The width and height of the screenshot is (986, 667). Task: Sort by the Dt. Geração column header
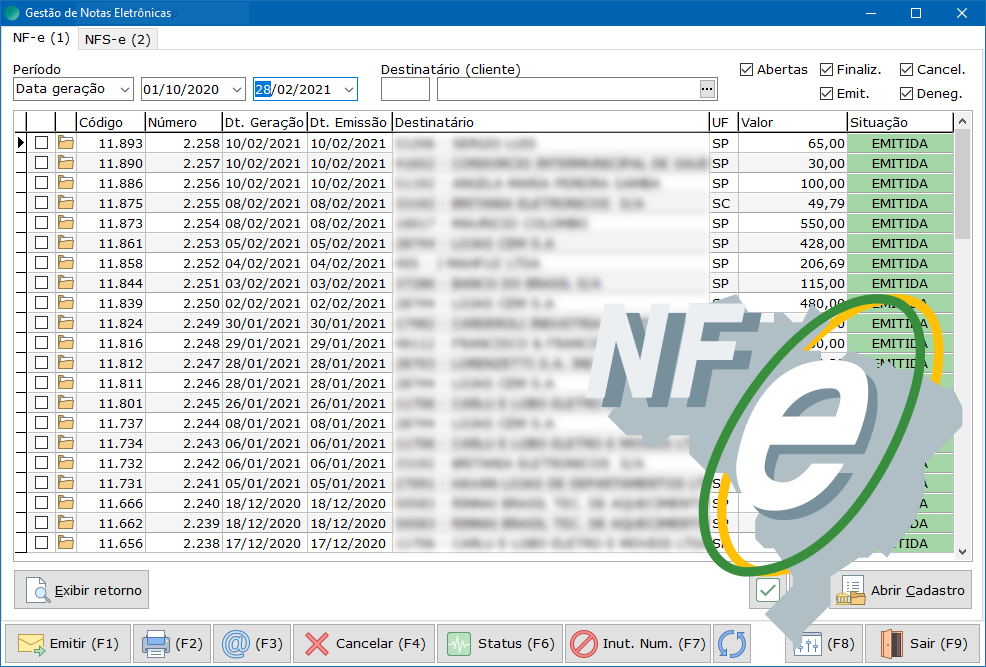pyautogui.click(x=265, y=123)
